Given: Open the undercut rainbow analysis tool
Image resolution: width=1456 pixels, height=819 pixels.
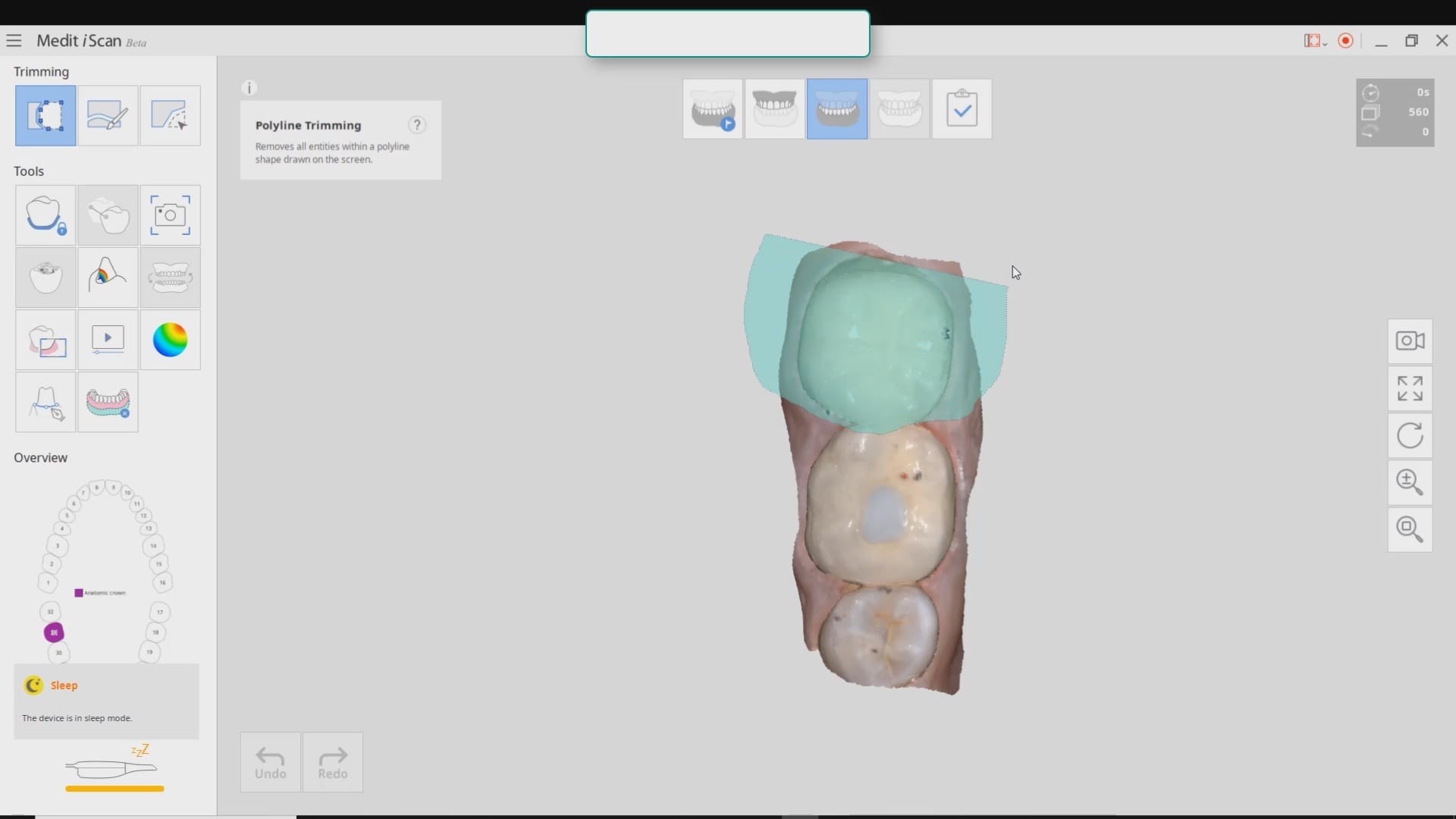Looking at the screenshot, I should click(108, 278).
